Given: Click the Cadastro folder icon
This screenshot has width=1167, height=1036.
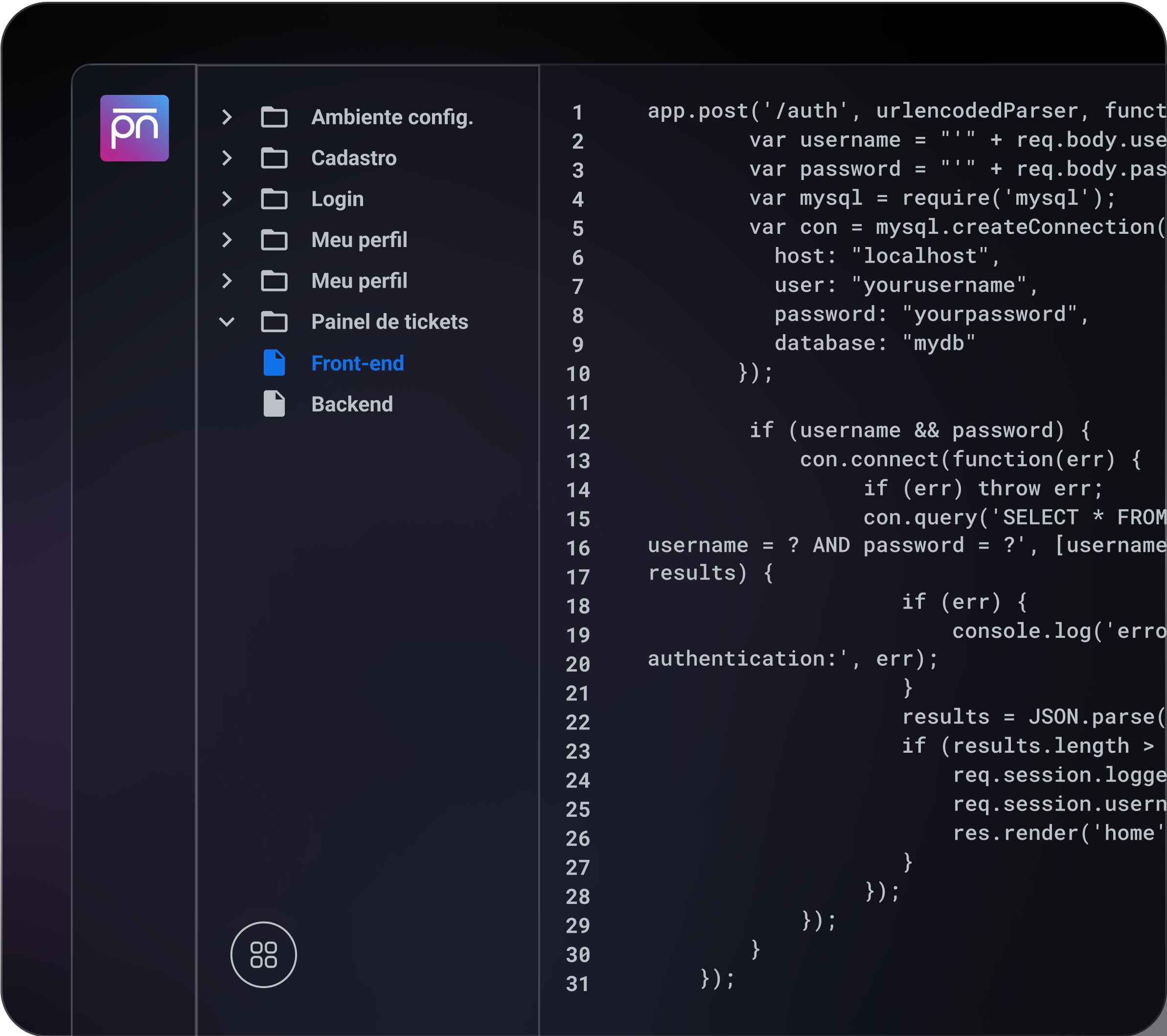Looking at the screenshot, I should click(x=274, y=158).
